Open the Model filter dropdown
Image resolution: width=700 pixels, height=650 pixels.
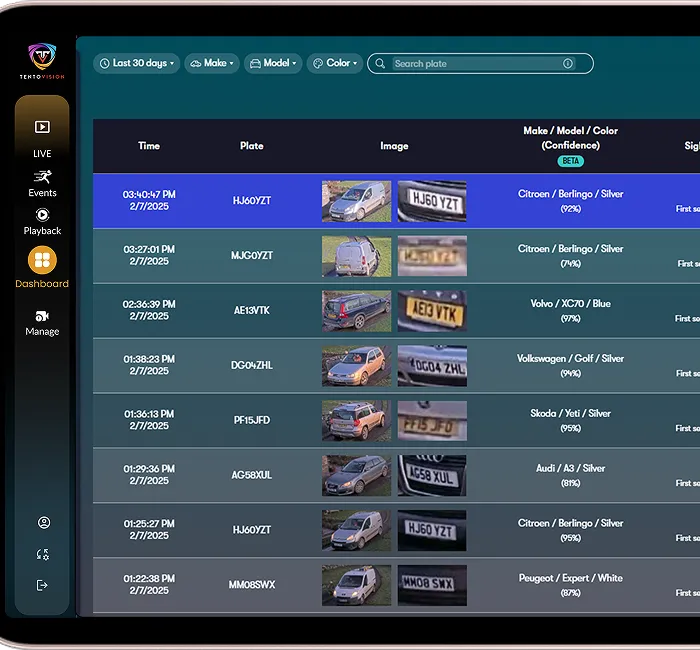(273, 63)
